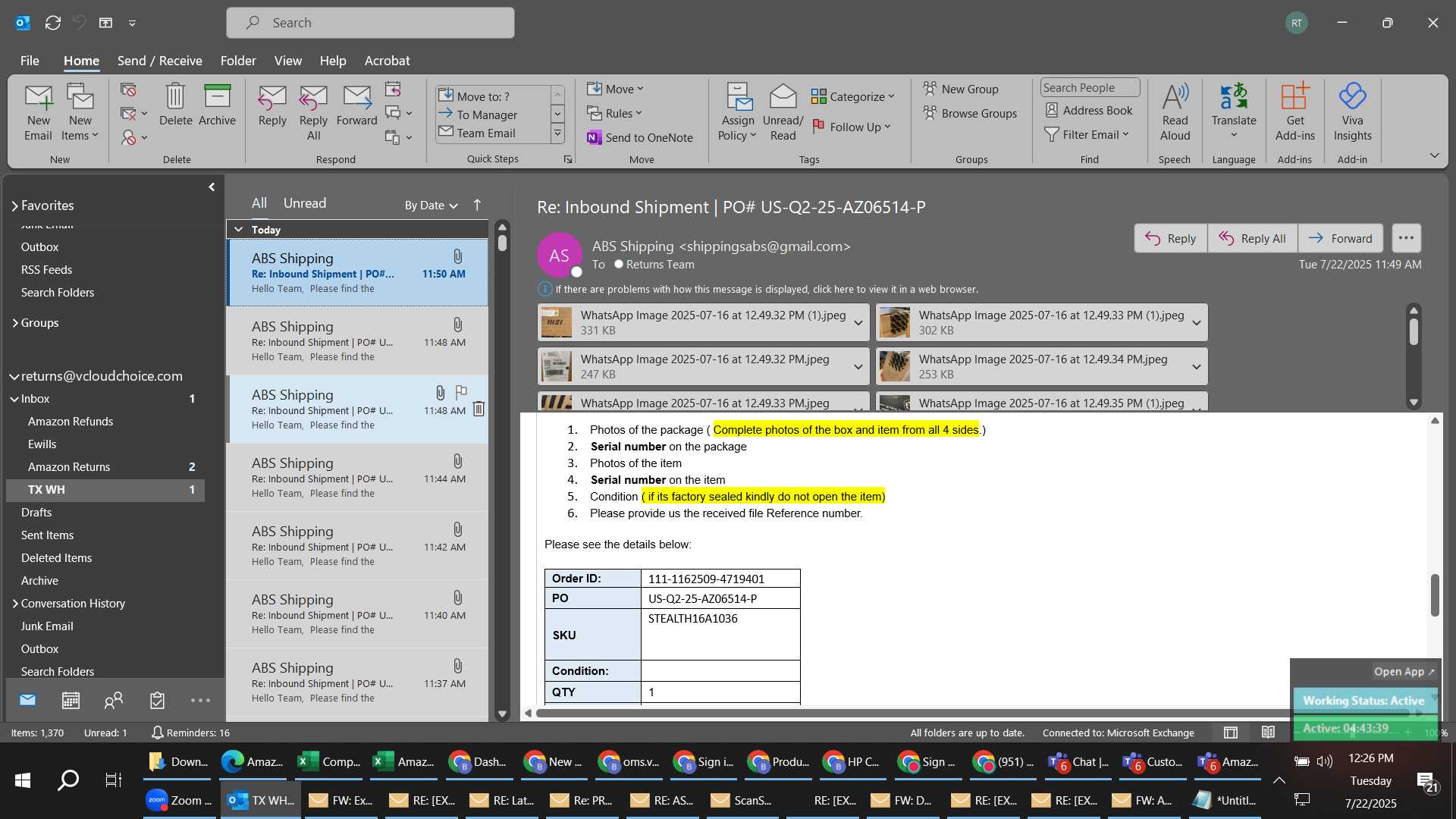Click Reply All in reading pane
Image resolution: width=1456 pixels, height=819 pixels.
pos(1252,238)
